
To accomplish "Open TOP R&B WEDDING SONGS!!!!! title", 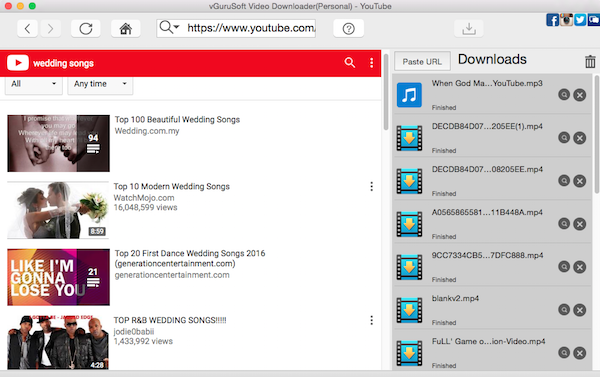I will 170,320.
